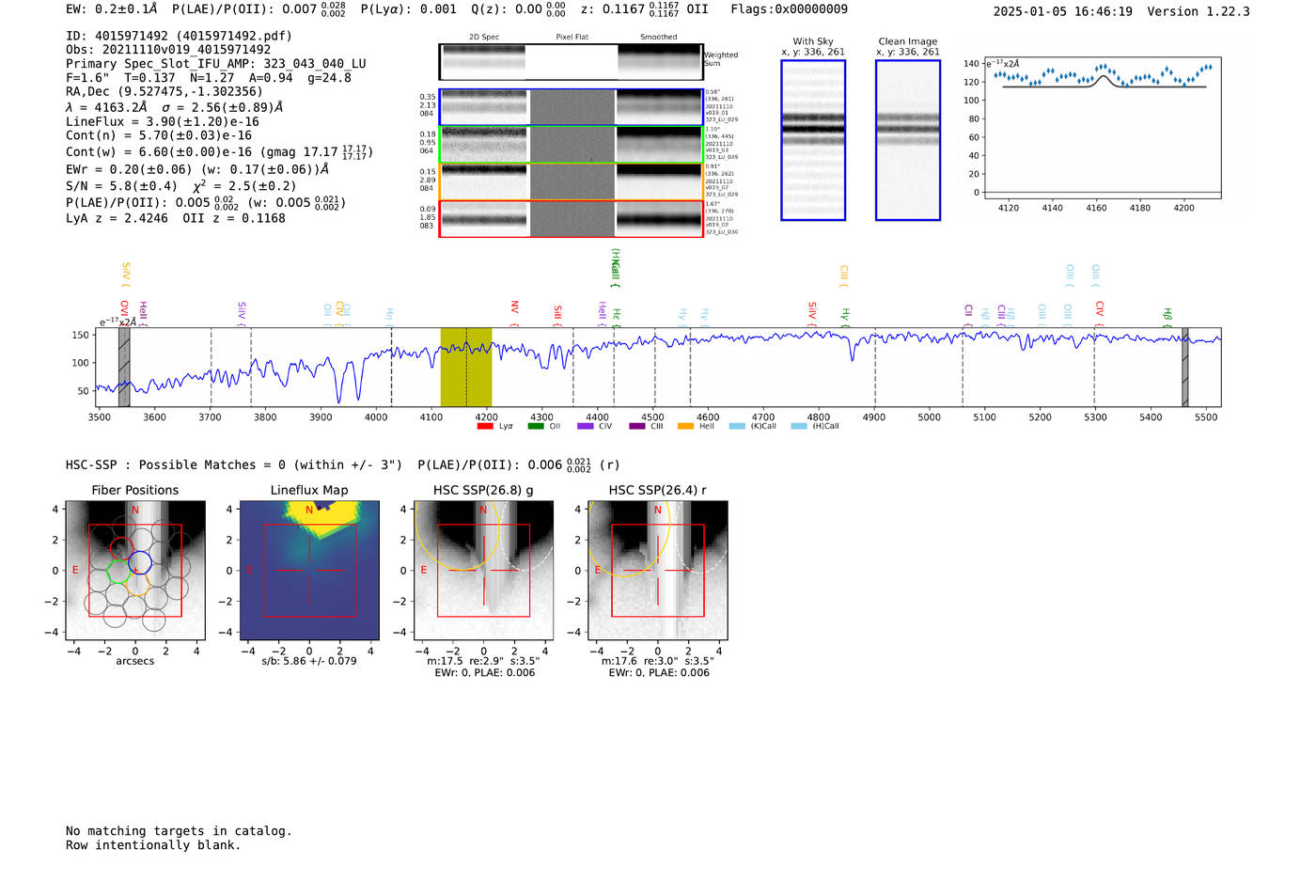
Task: Open the HSC SSP(26.8) g image
Action: 484,571
